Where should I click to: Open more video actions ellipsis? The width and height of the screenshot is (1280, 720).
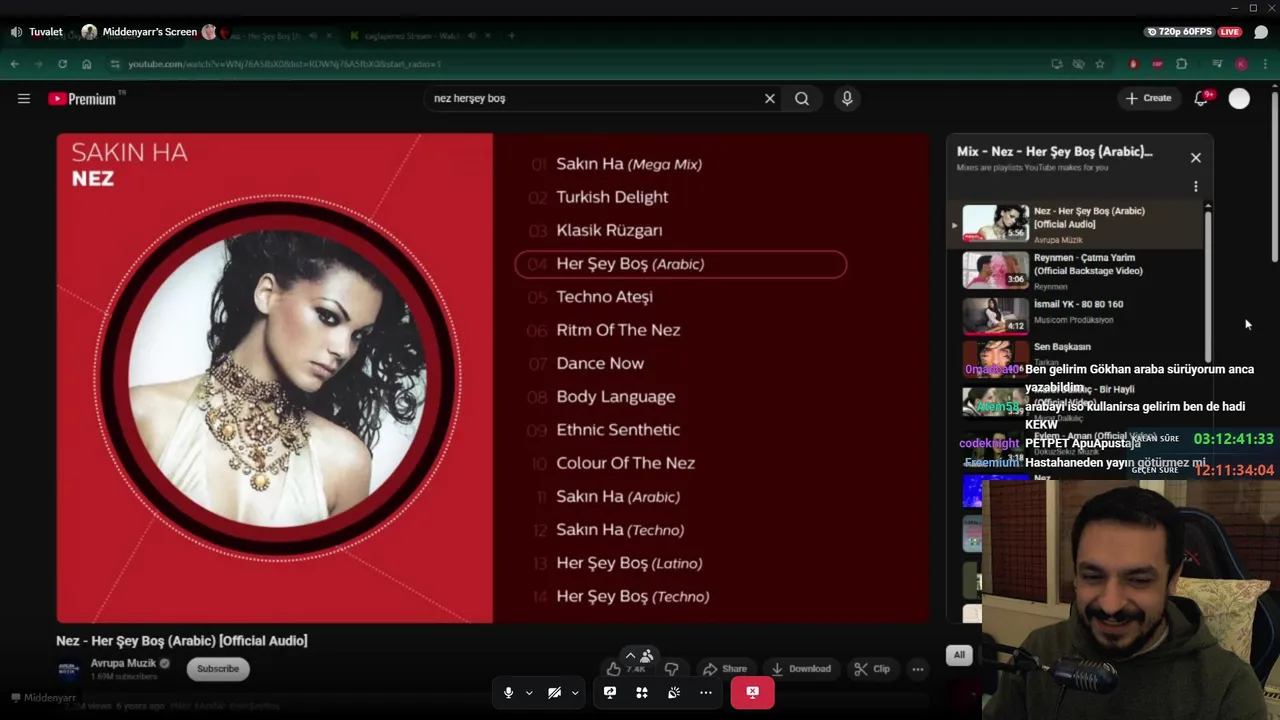918,669
